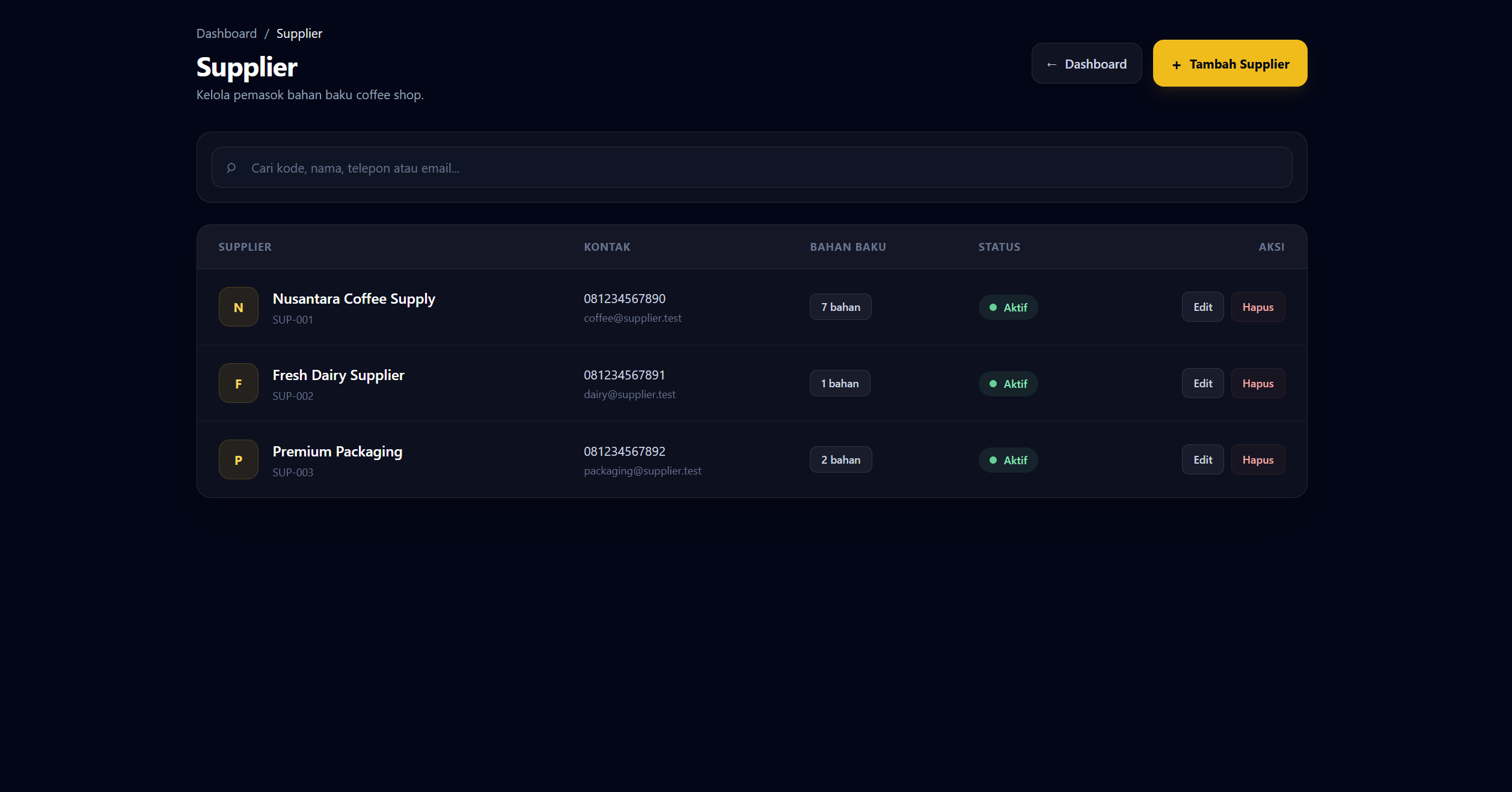
Task: Click the KONTAK column header
Action: pyautogui.click(x=607, y=247)
